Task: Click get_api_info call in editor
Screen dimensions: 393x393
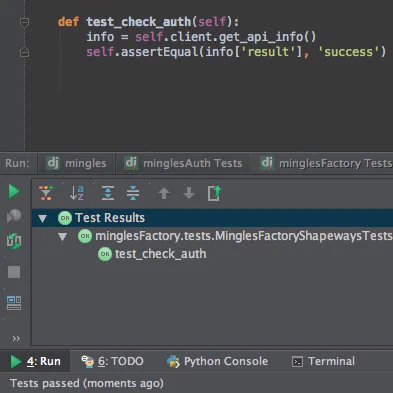Action: click(261, 37)
